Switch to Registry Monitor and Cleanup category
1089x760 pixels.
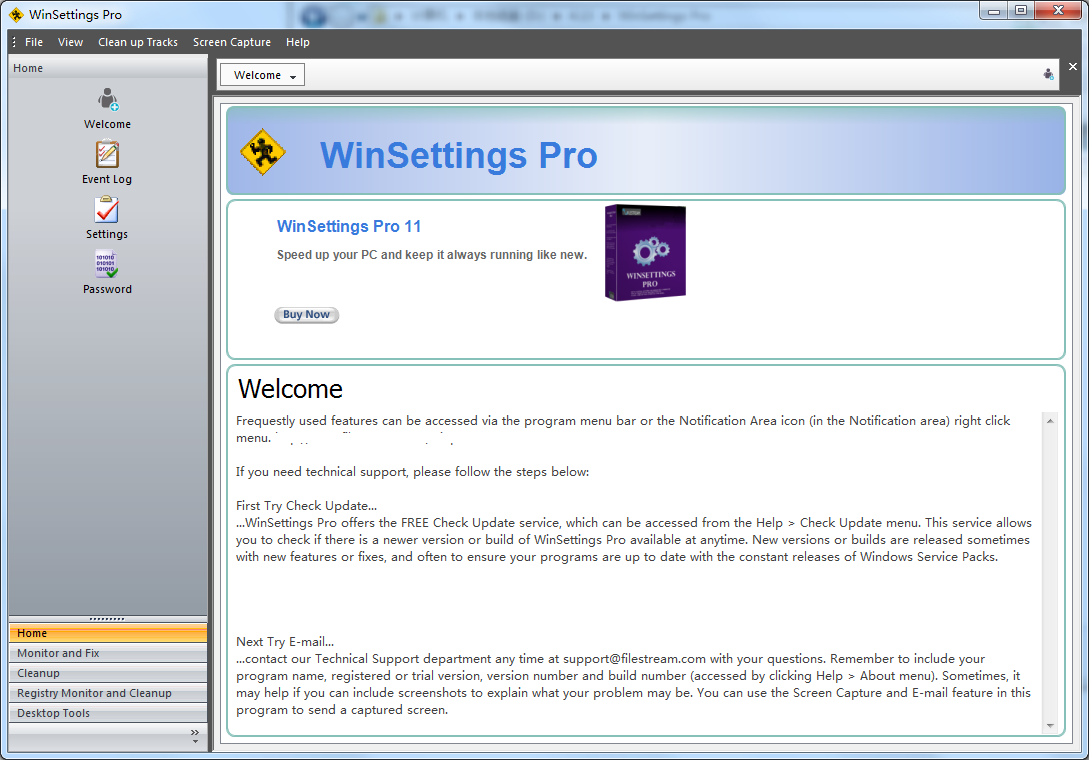[108, 693]
